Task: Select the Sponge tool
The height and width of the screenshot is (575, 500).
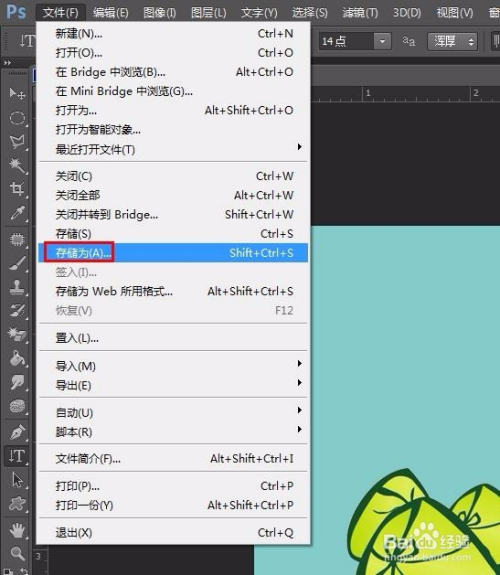Action: (17, 406)
